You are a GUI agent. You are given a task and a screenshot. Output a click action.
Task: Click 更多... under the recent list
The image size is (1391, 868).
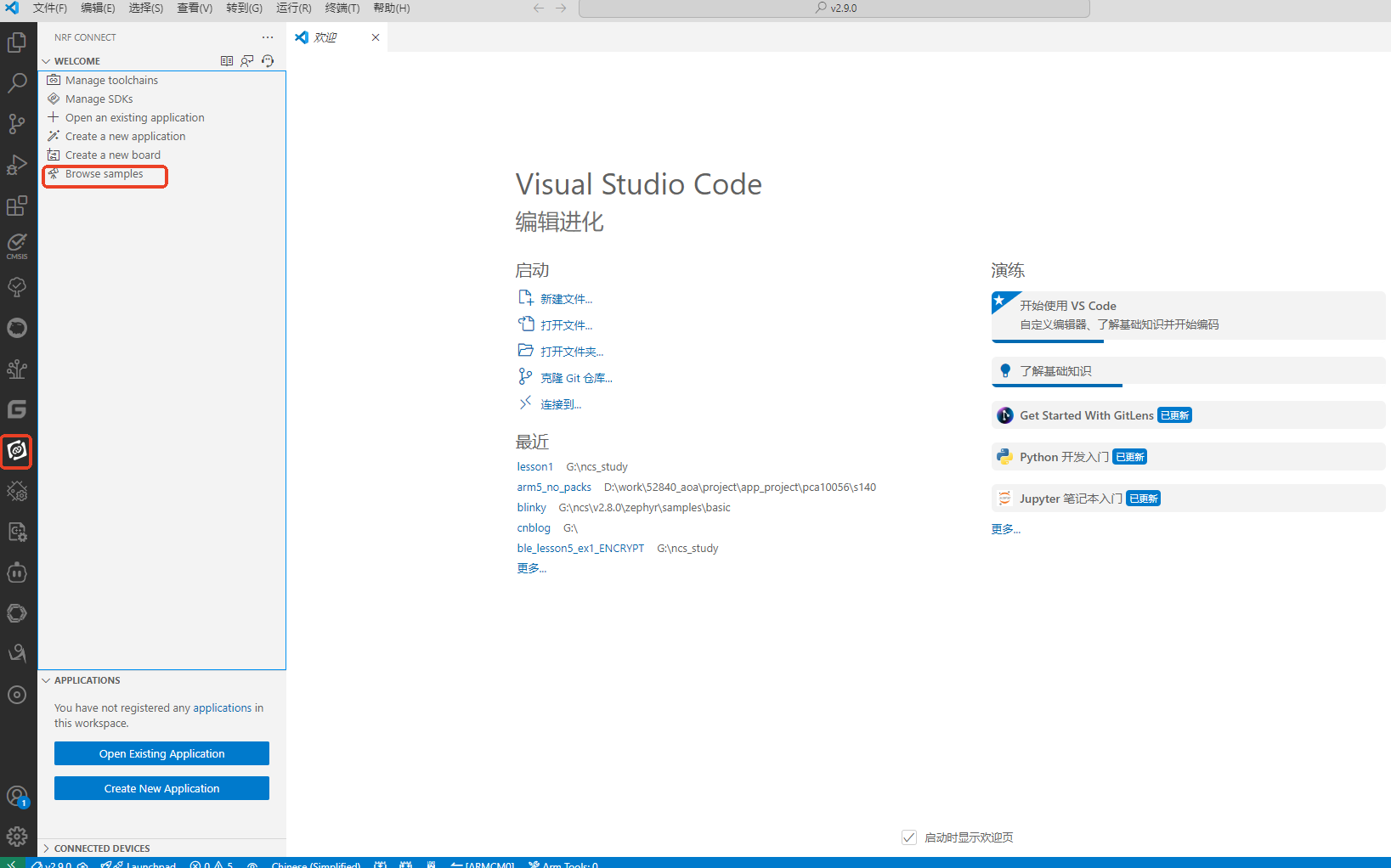click(532, 568)
